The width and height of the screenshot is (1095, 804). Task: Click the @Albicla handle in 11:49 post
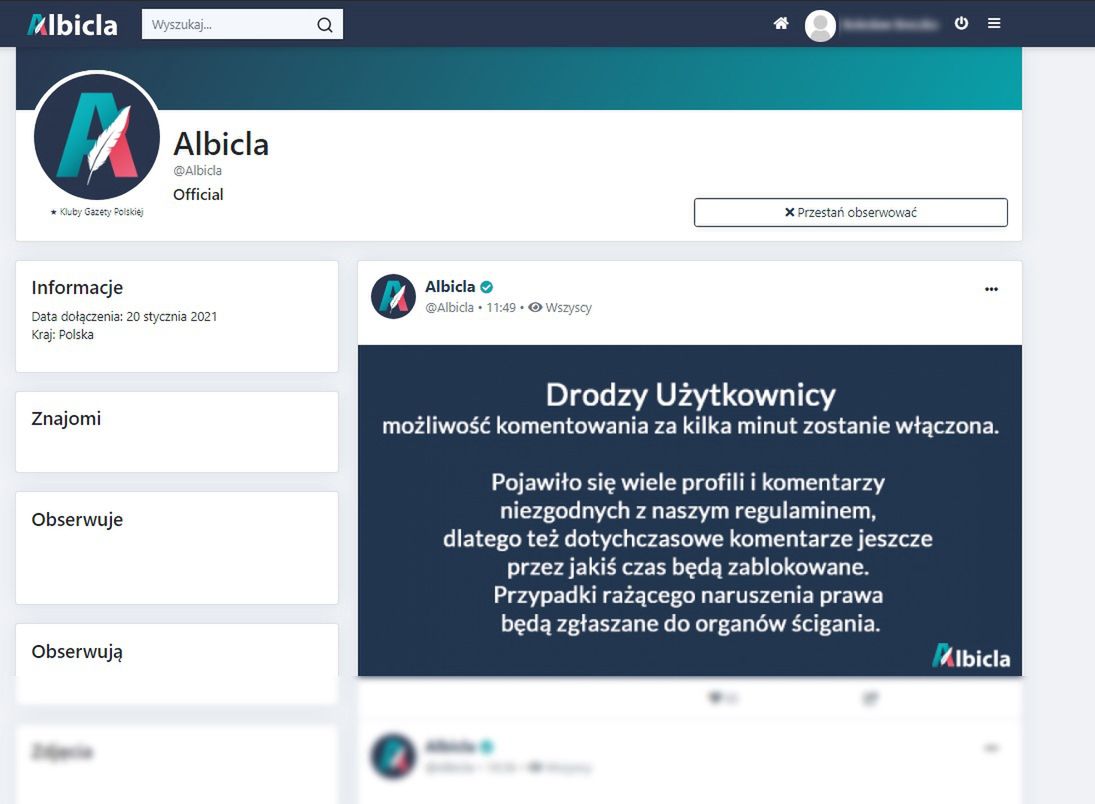point(449,307)
